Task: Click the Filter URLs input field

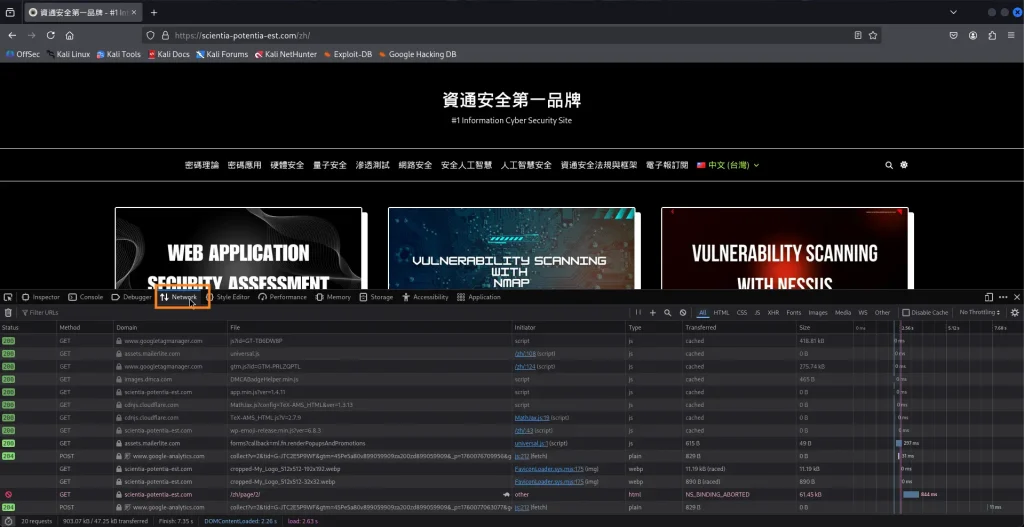Action: tap(80, 313)
